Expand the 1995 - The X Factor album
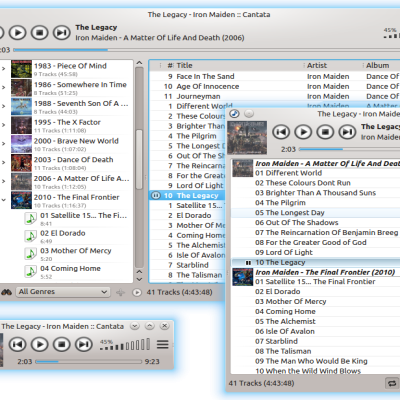Screen dimensions: 400x400 (x=4, y=125)
